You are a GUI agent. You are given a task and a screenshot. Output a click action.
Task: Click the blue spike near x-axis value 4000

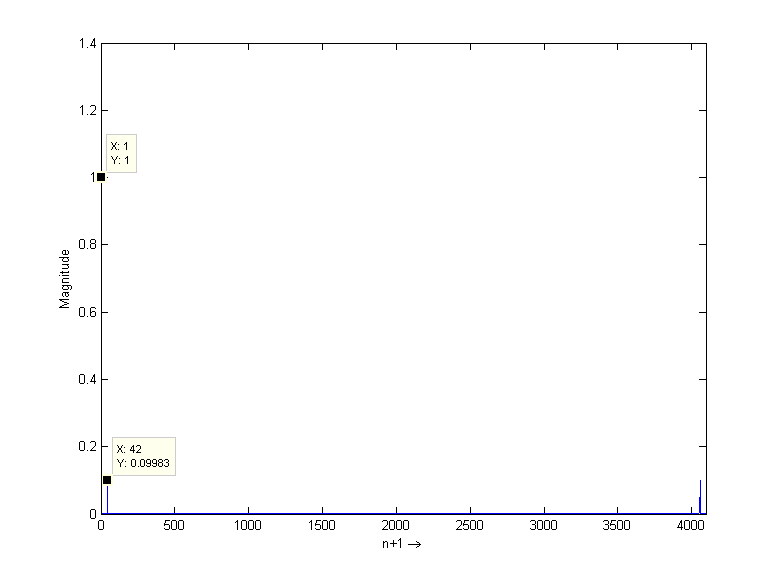coord(700,496)
